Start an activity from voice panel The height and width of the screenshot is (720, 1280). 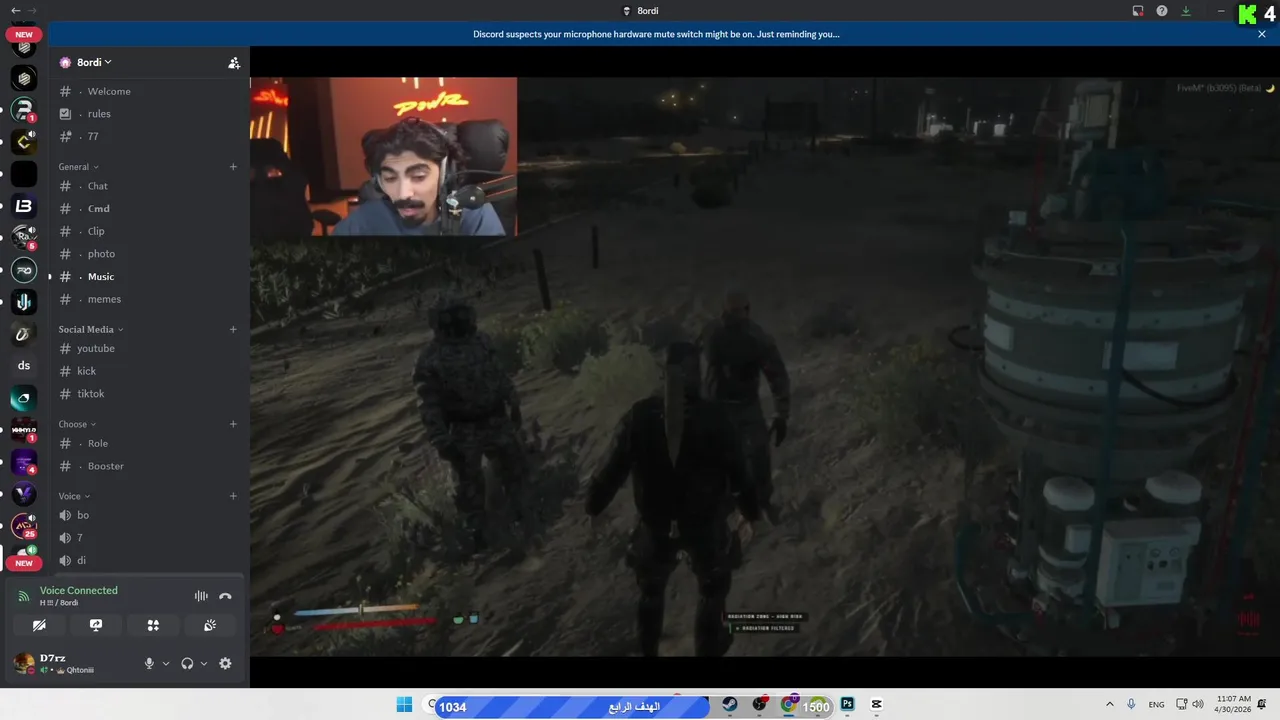pyautogui.click(x=153, y=625)
